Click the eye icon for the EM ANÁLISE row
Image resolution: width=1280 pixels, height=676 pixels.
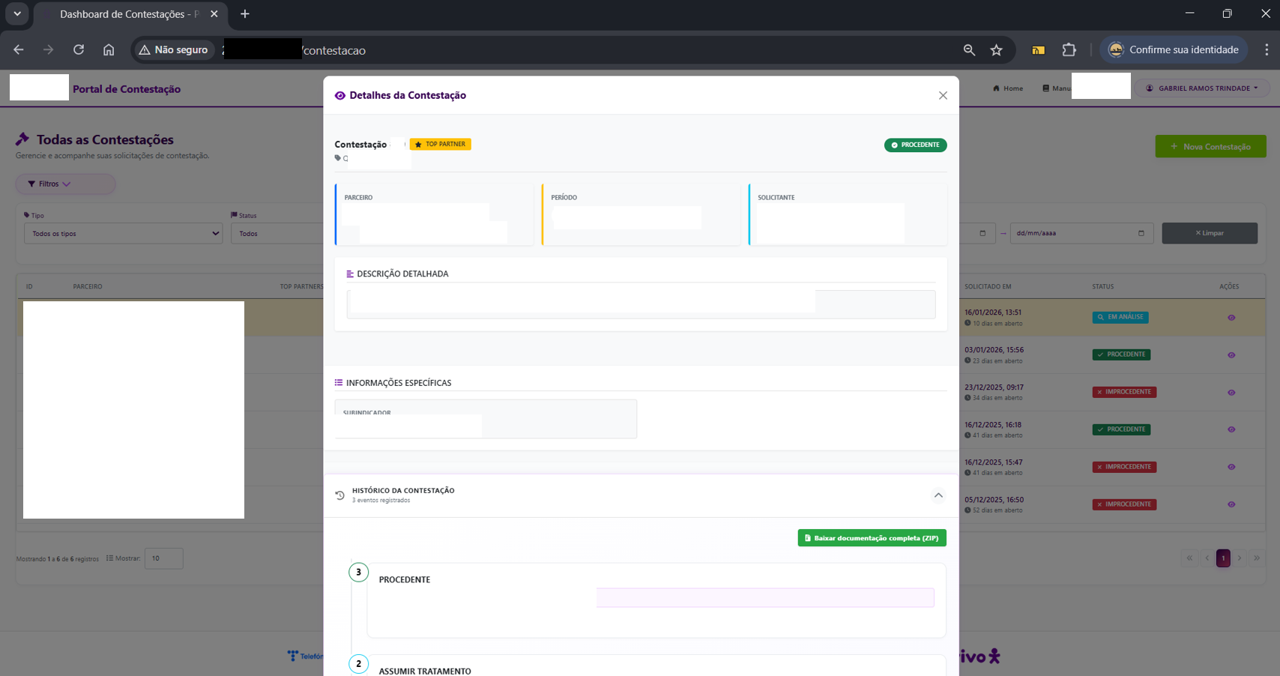coord(1232,317)
